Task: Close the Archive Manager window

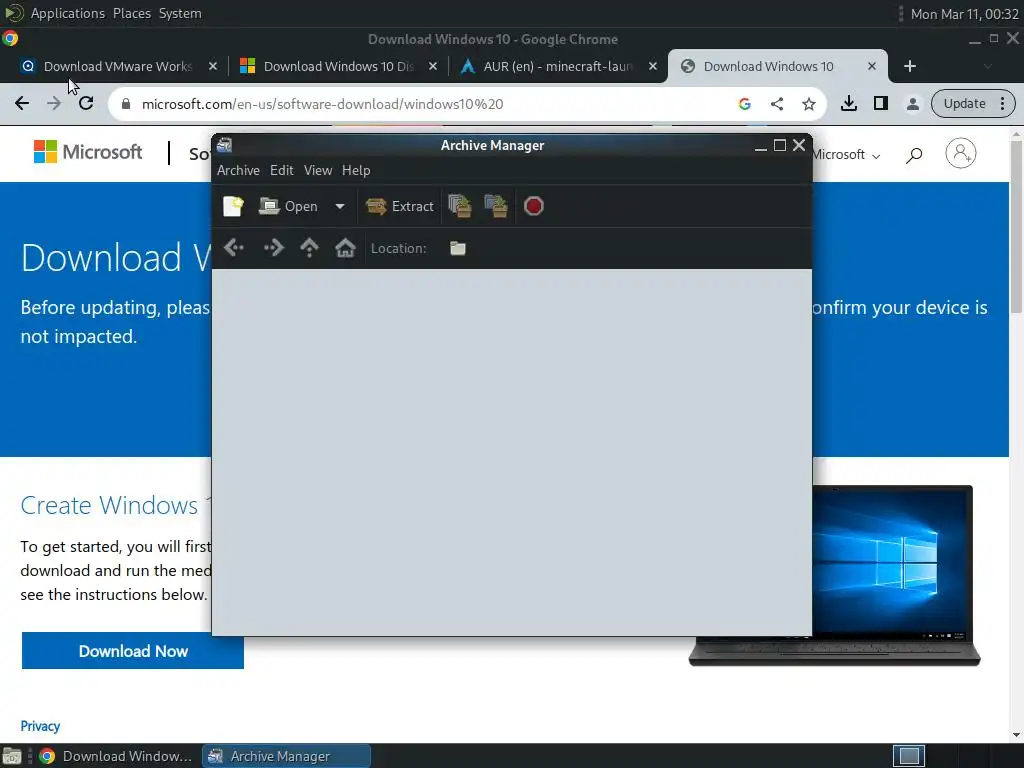Action: (x=799, y=145)
